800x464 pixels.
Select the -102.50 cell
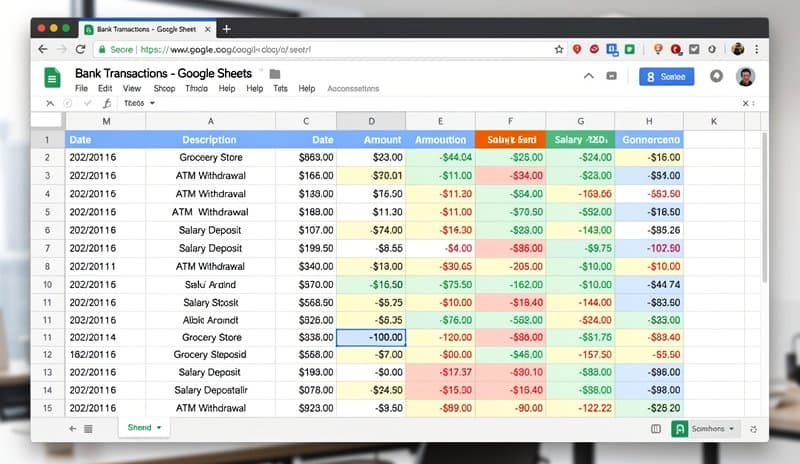click(649, 248)
